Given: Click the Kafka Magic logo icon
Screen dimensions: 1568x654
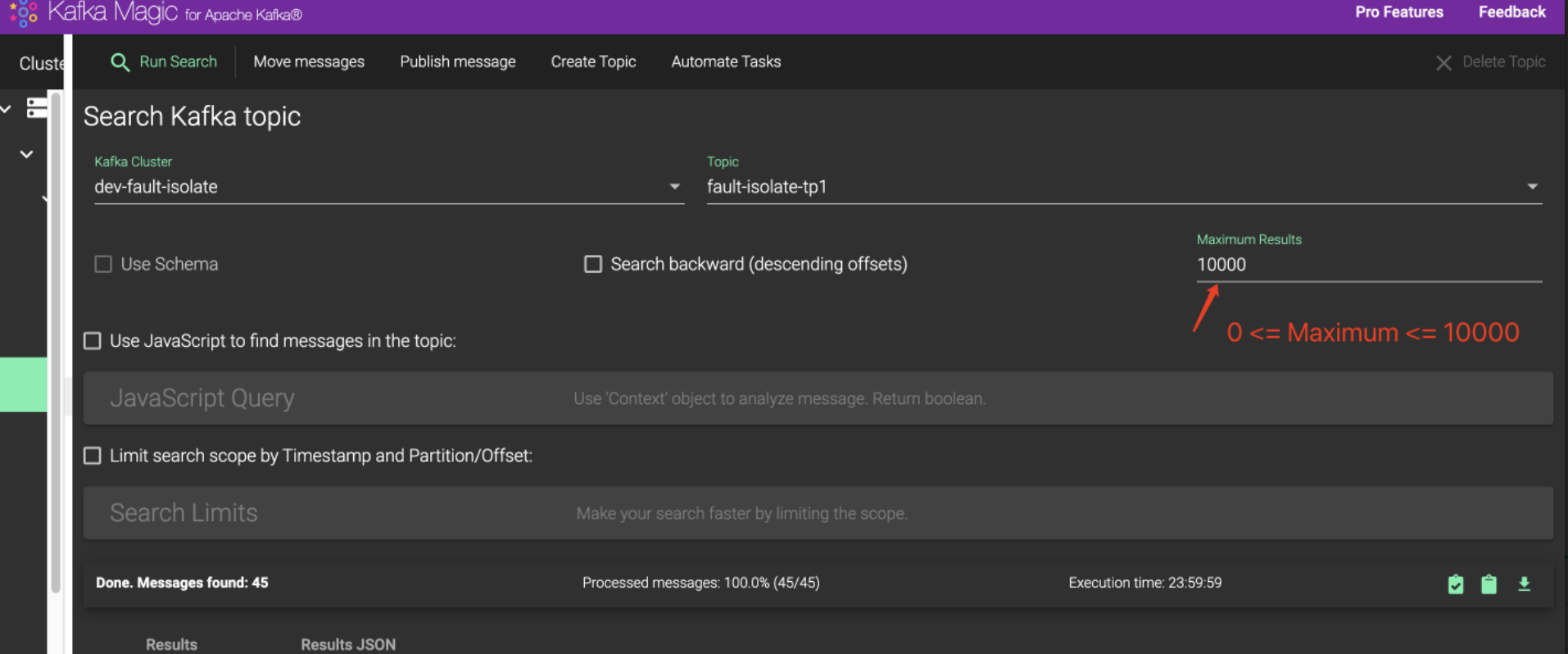Looking at the screenshot, I should click(24, 12).
